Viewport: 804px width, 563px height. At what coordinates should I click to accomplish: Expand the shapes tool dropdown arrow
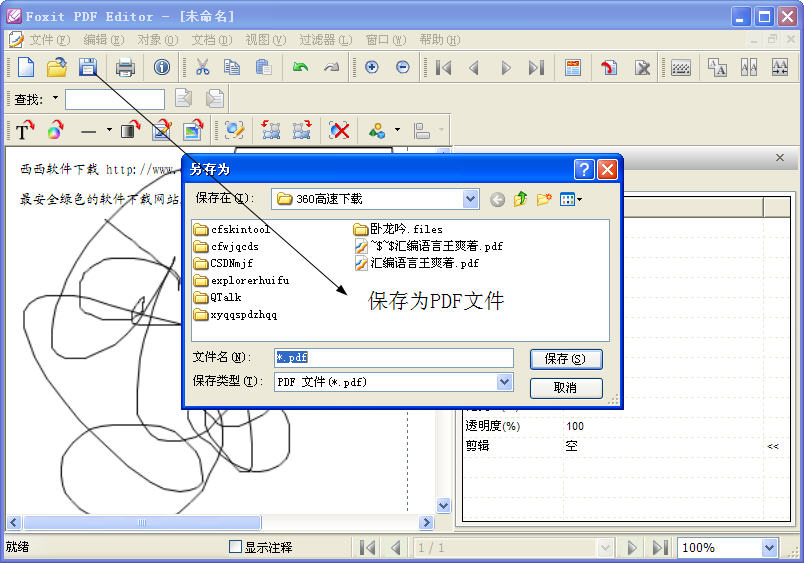[397, 130]
